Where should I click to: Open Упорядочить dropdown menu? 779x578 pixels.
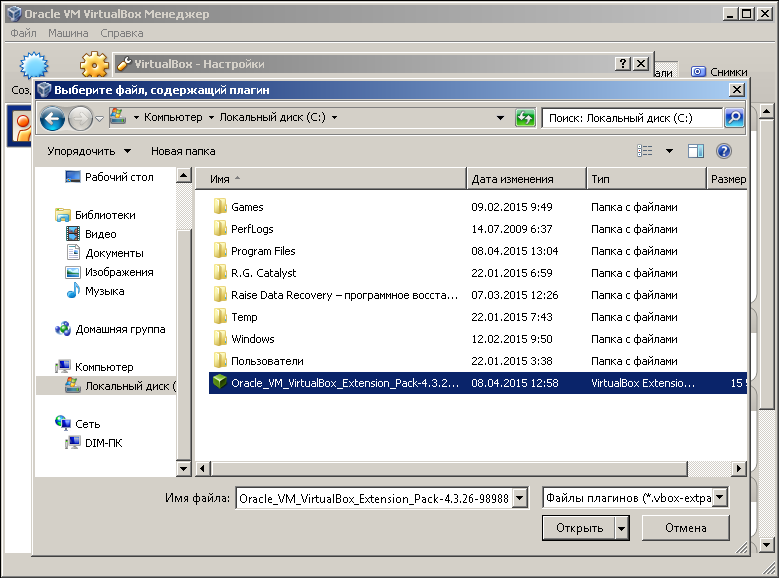[x=89, y=151]
